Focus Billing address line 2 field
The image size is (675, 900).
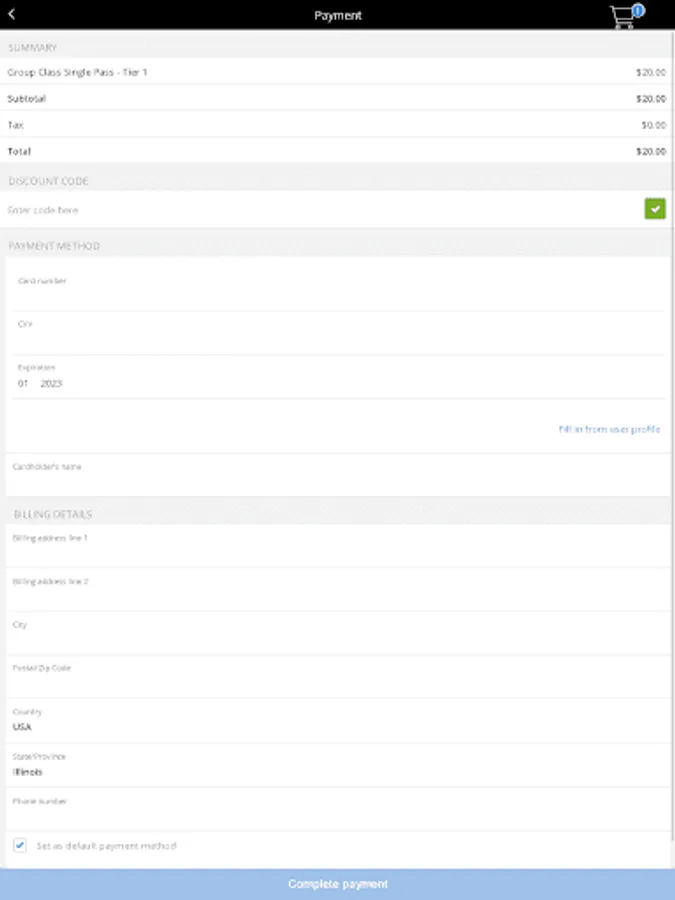(x=338, y=589)
